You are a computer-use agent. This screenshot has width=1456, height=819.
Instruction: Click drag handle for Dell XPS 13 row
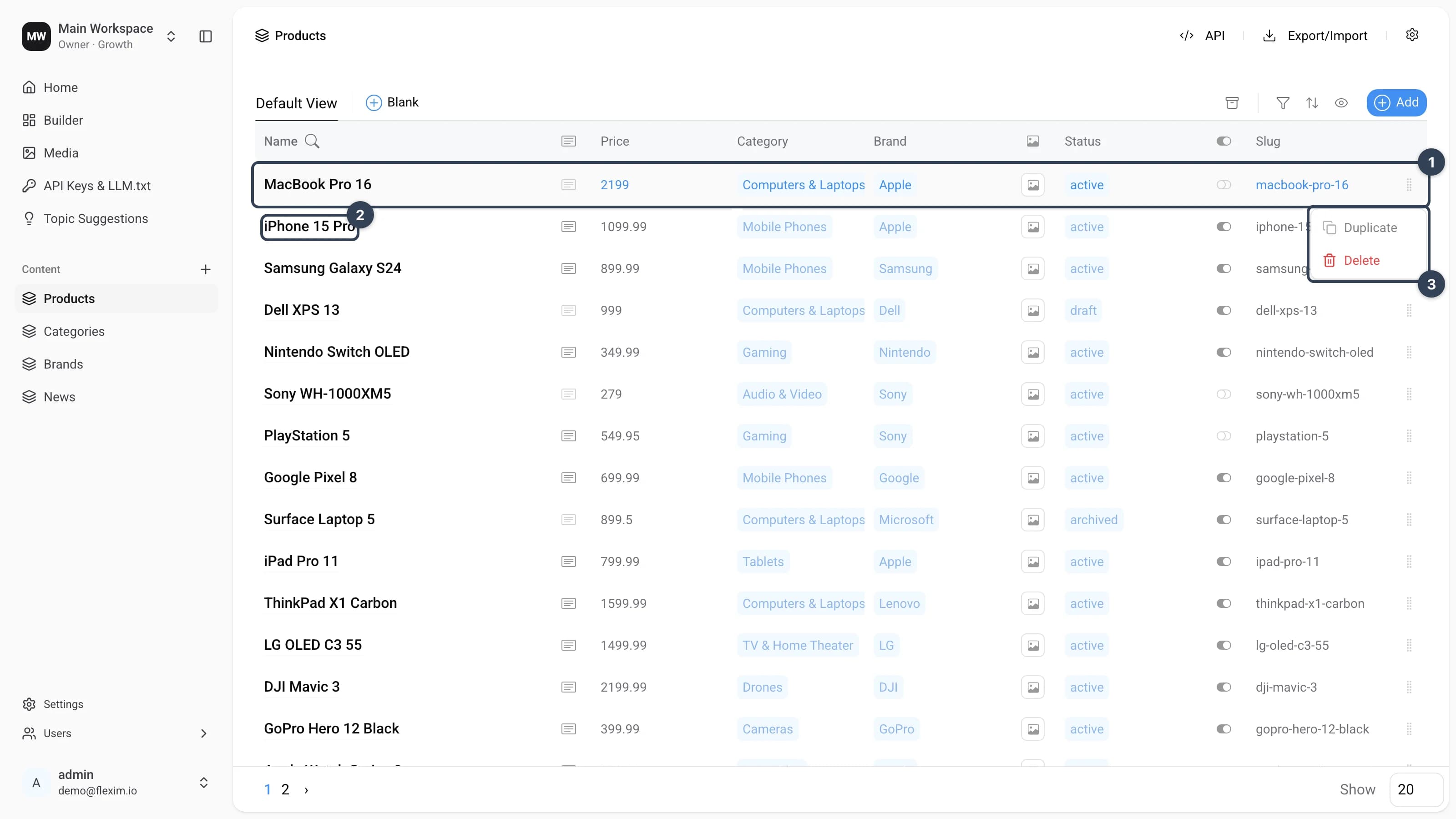[1409, 310]
